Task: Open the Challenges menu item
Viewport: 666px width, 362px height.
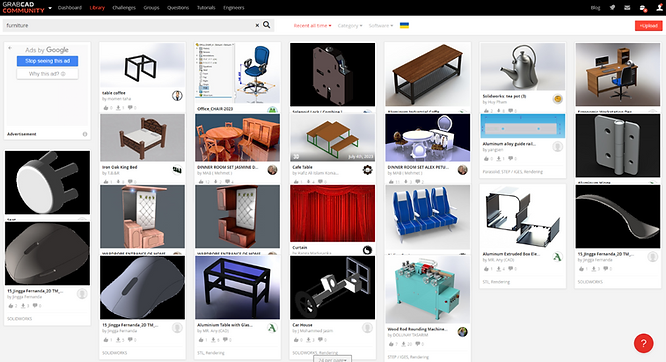Action: pos(124,8)
